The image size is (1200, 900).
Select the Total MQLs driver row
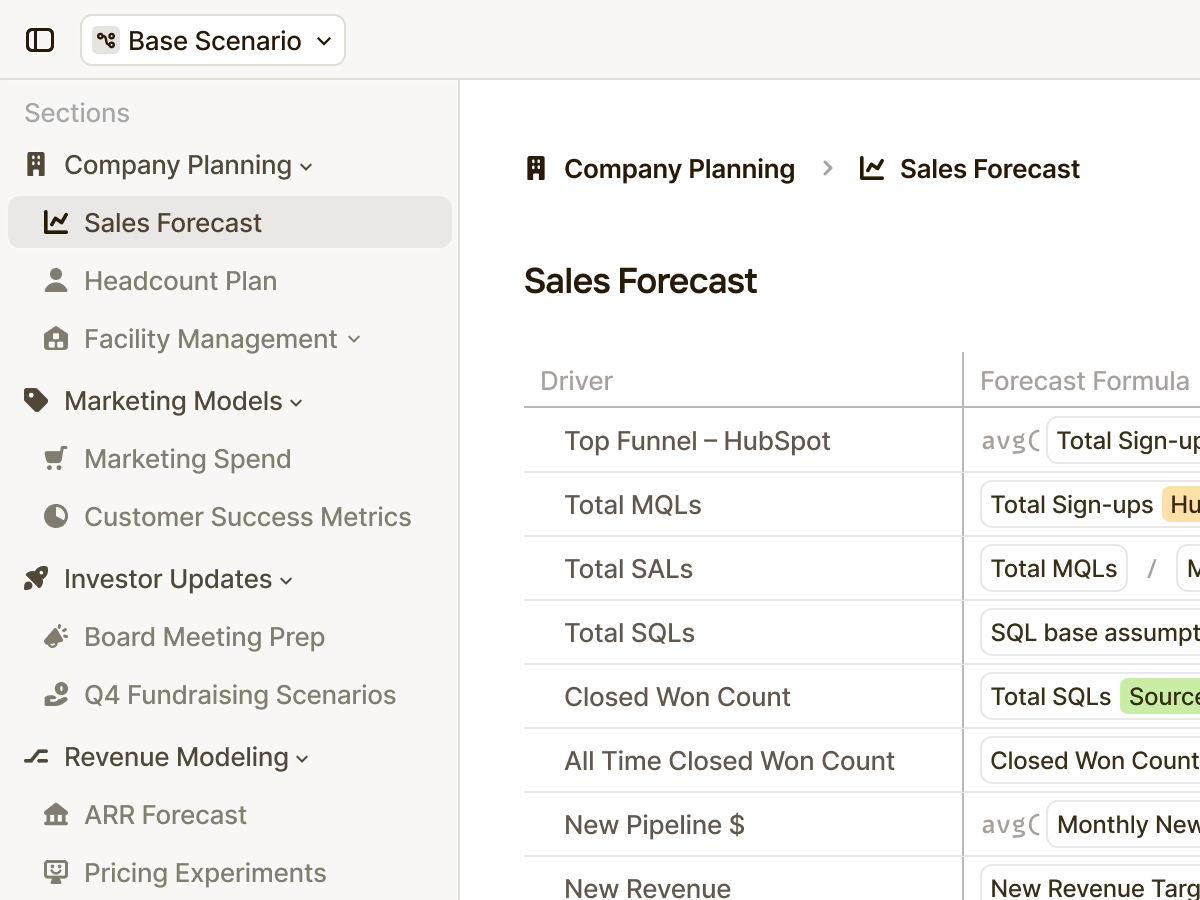click(633, 505)
